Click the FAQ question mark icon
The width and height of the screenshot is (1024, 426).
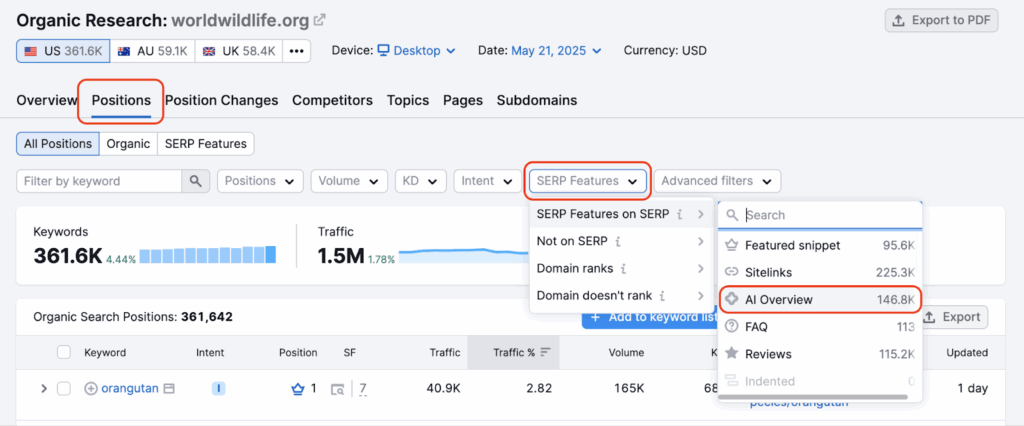point(731,326)
